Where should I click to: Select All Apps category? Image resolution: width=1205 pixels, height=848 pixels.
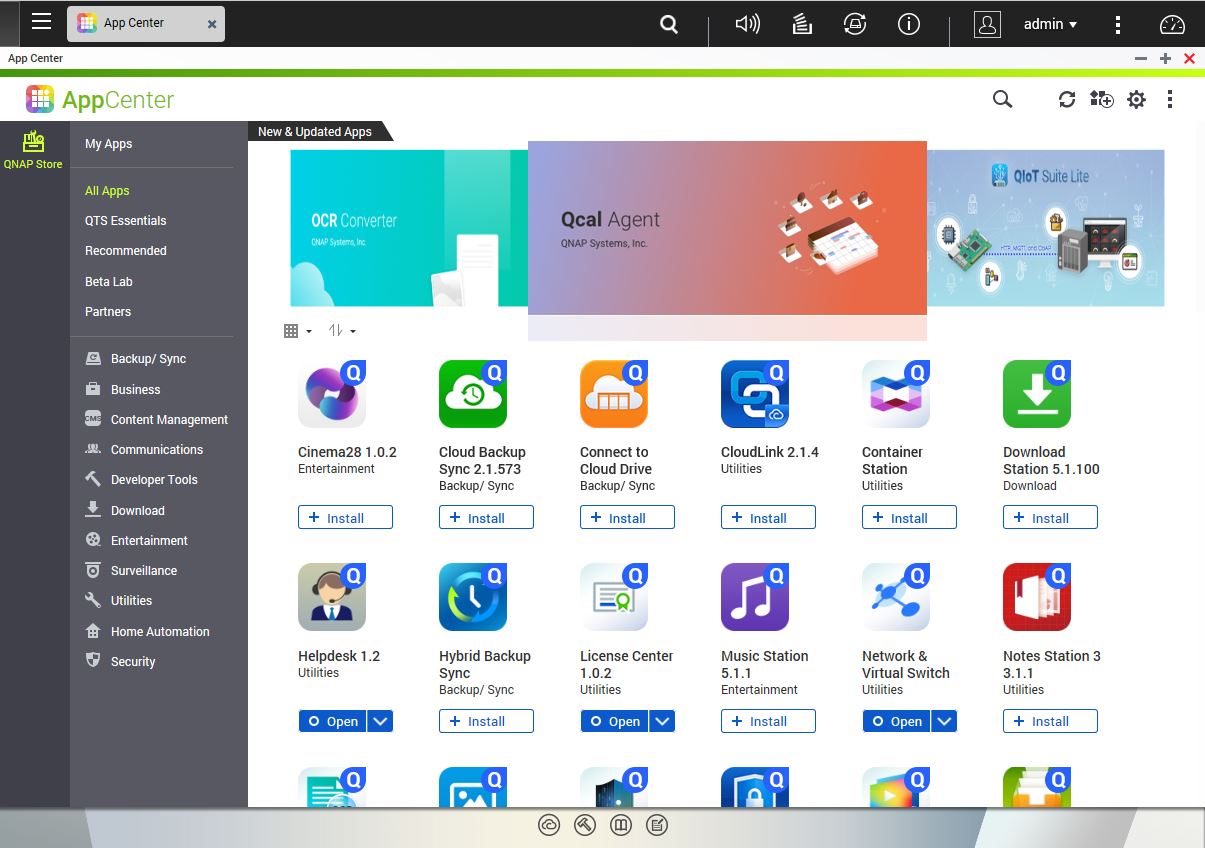tap(107, 191)
